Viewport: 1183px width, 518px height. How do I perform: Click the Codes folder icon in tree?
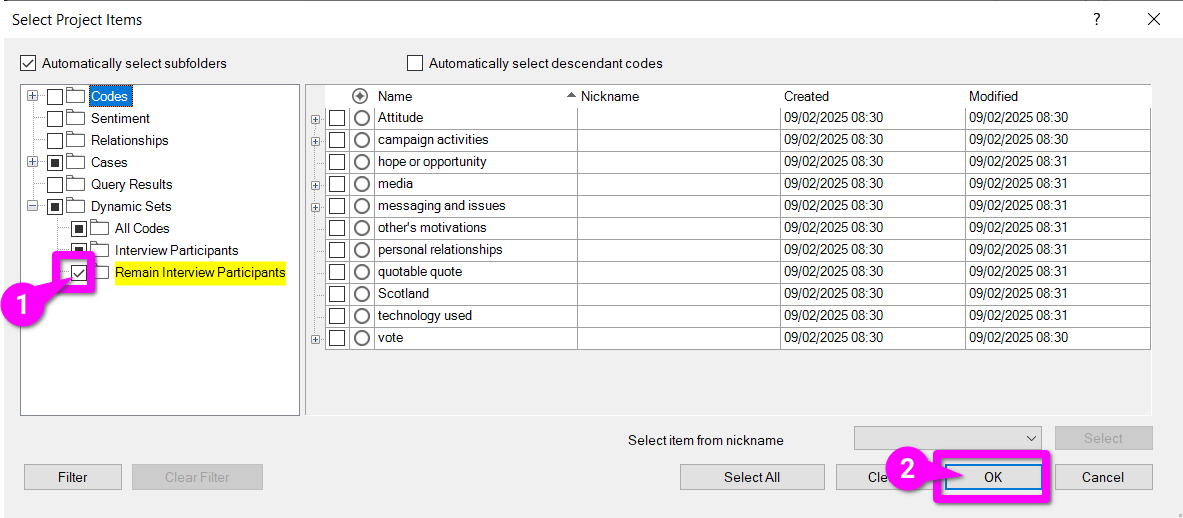76,96
